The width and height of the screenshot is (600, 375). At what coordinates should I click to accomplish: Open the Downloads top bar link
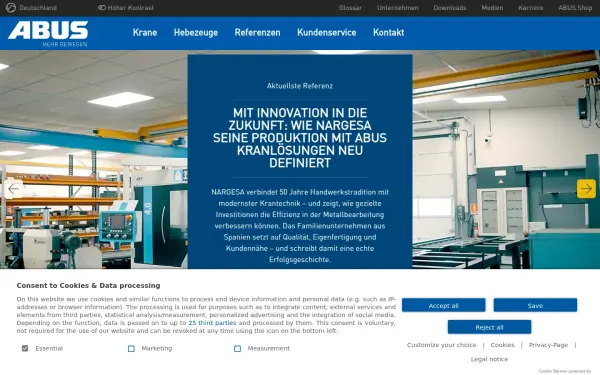(450, 8)
